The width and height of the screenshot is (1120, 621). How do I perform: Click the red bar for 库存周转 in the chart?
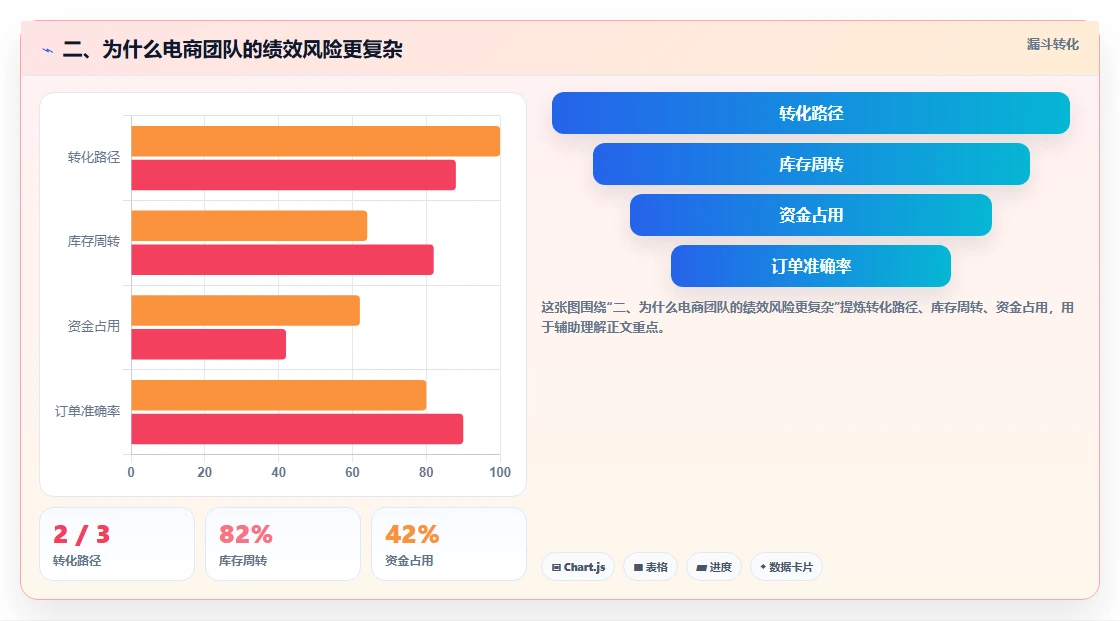282,259
